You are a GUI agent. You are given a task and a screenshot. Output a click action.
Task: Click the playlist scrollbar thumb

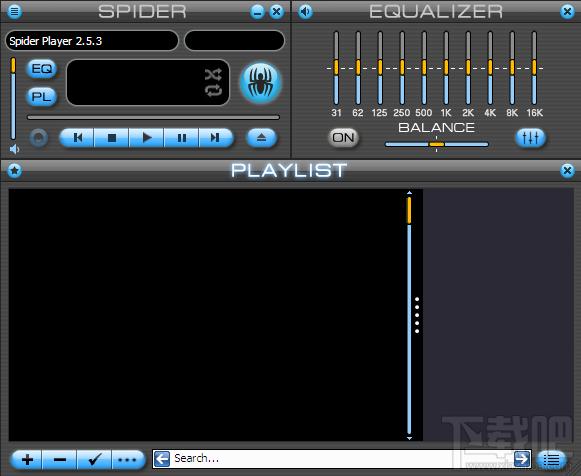click(409, 210)
